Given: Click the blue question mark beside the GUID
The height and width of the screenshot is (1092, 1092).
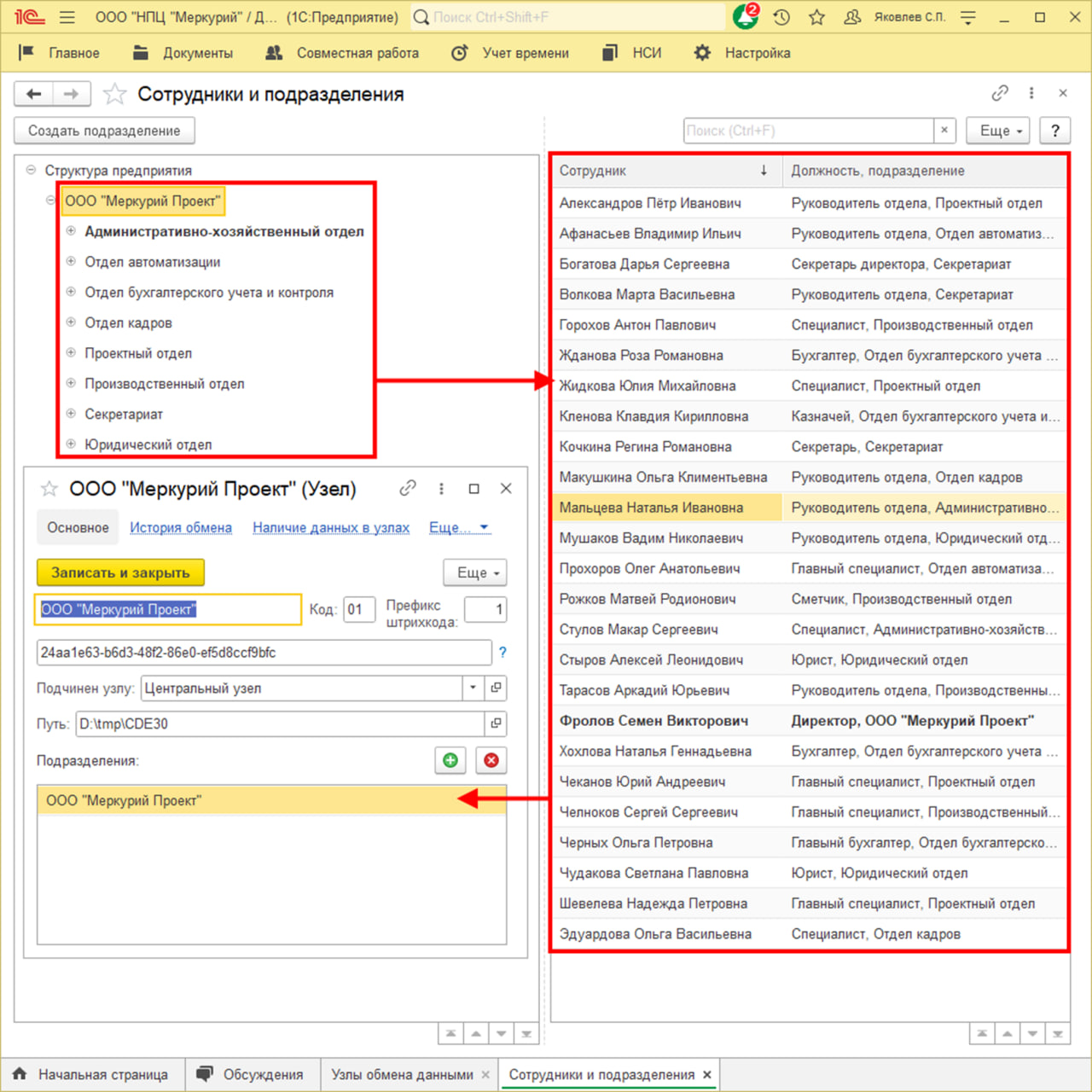Looking at the screenshot, I should click(502, 652).
